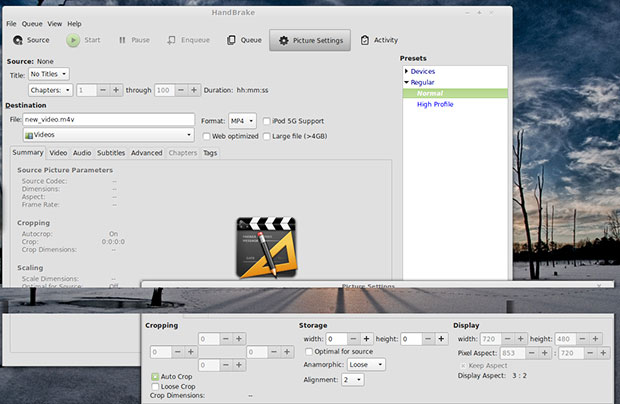
Task: Open the Videos destination folder dropdown
Action: coord(109,135)
